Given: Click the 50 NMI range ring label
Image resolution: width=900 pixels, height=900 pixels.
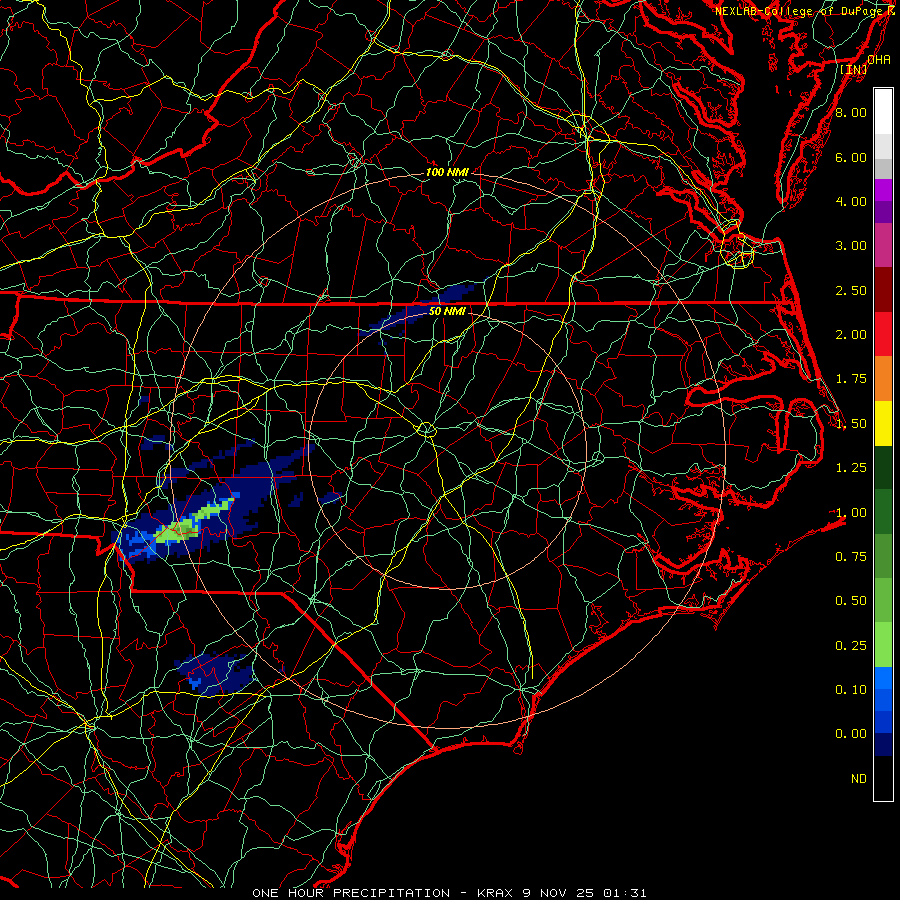Looking at the screenshot, I should [447, 312].
